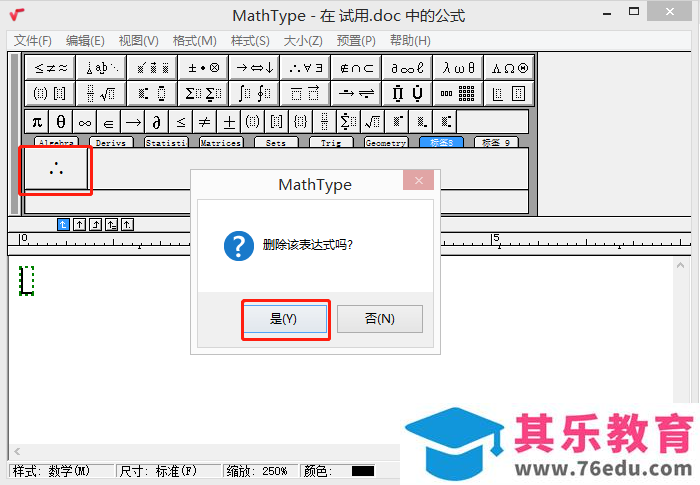This screenshot has height=485, width=700.
Task: Open the integral templates palette
Action: point(254,93)
